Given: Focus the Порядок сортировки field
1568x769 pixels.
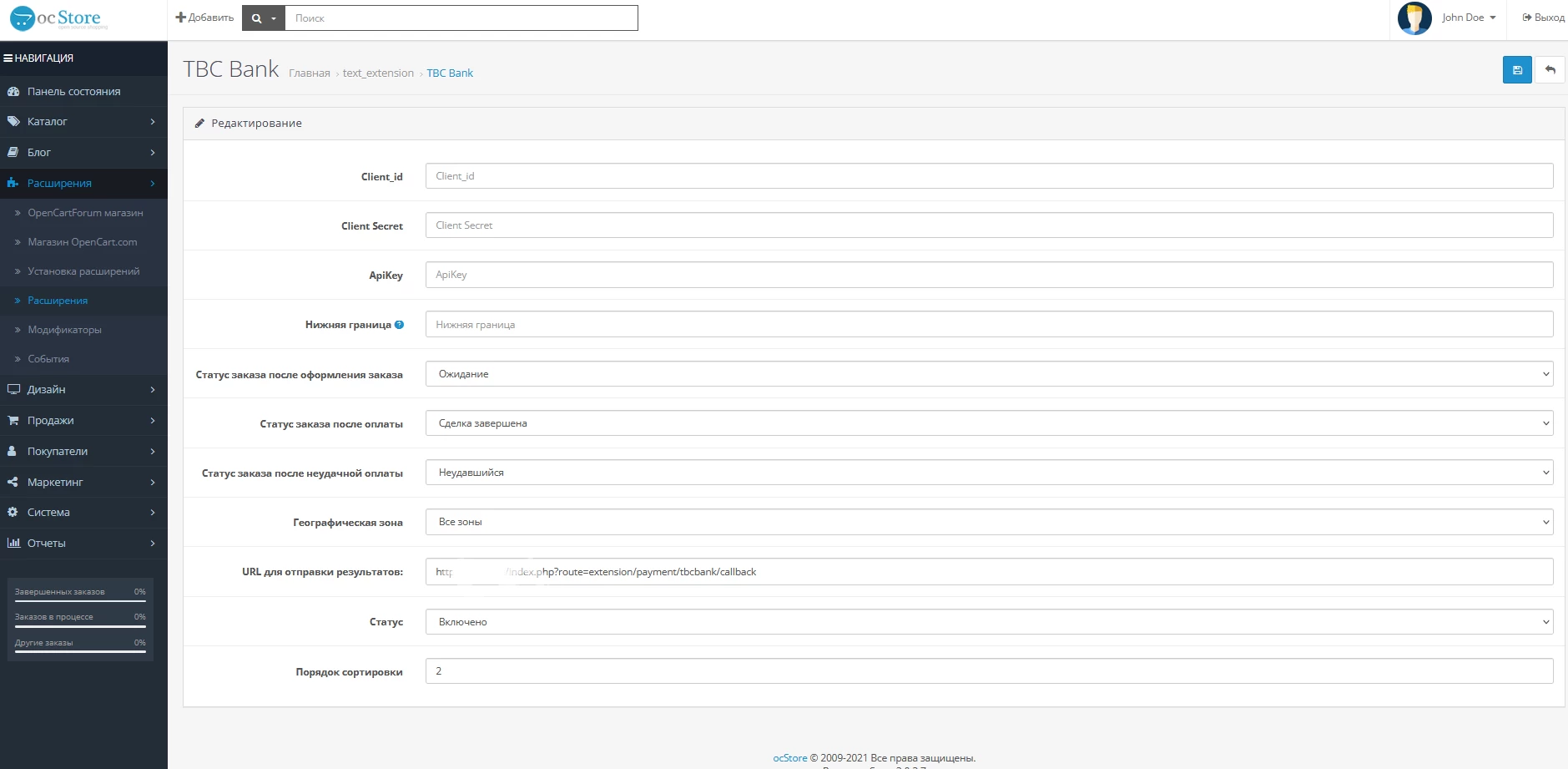Looking at the screenshot, I should click(989, 671).
